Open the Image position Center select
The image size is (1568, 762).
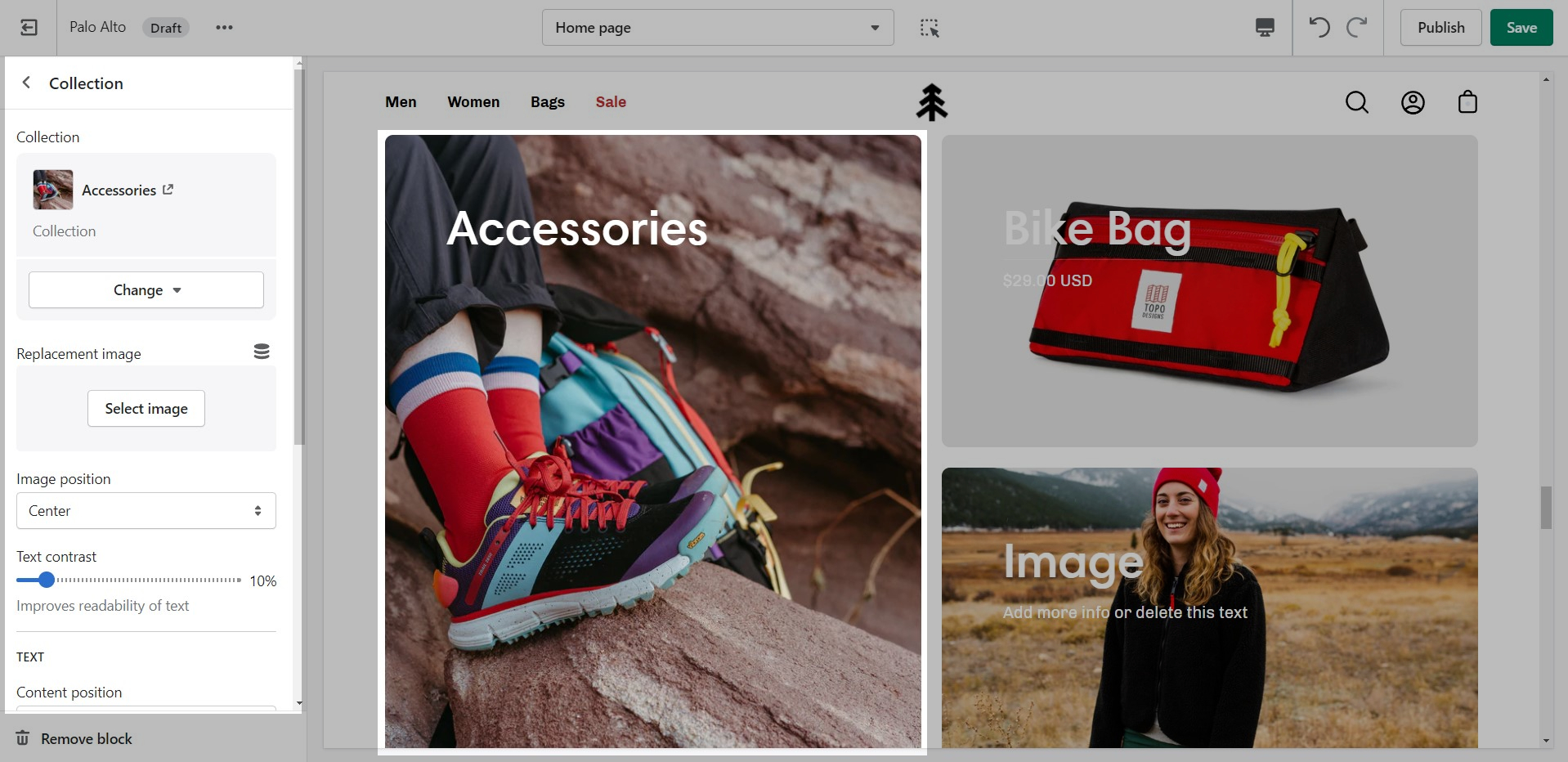coord(146,511)
